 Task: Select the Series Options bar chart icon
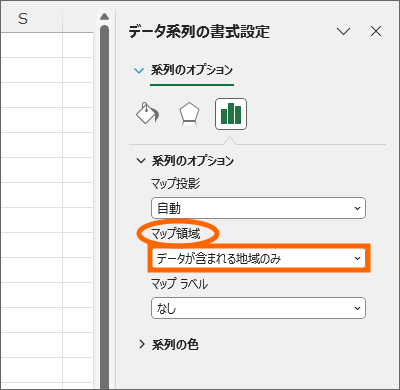231,114
